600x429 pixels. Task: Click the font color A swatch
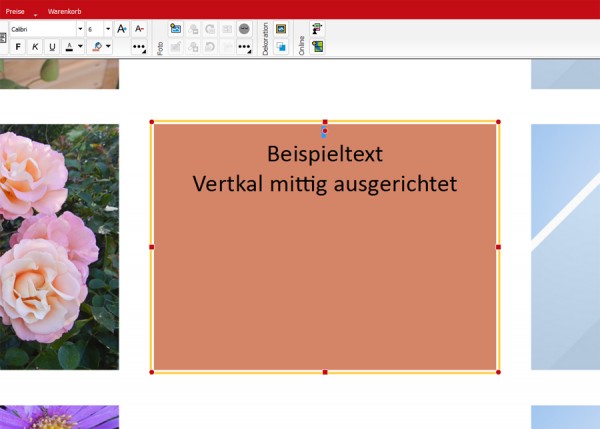(69, 47)
